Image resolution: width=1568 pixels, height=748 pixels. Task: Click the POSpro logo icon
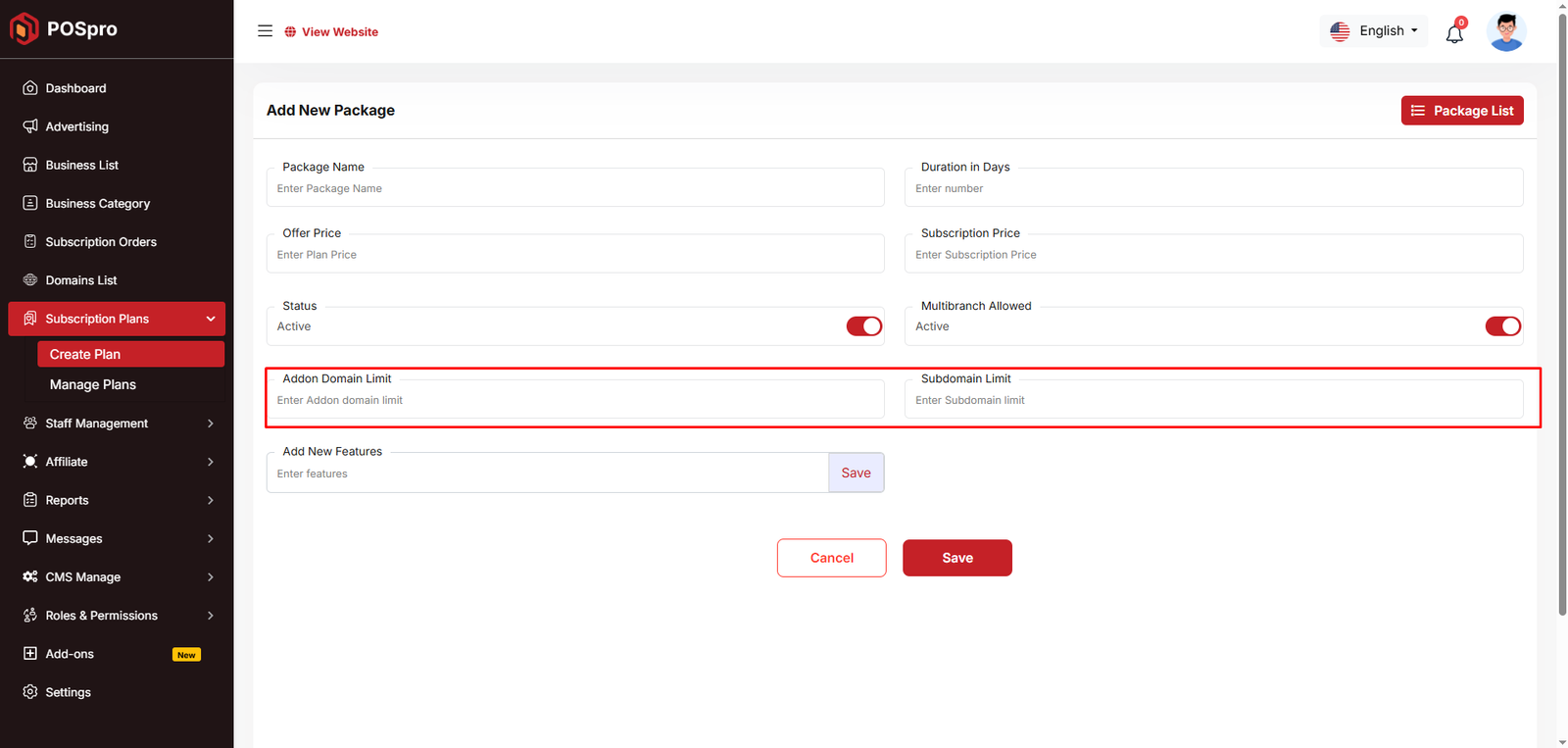coord(24,29)
